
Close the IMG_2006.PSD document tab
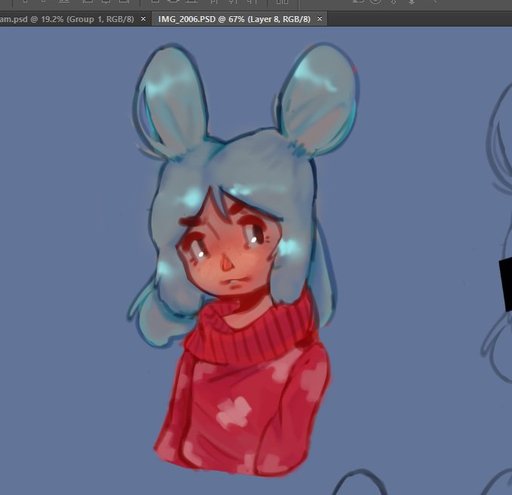320,19
